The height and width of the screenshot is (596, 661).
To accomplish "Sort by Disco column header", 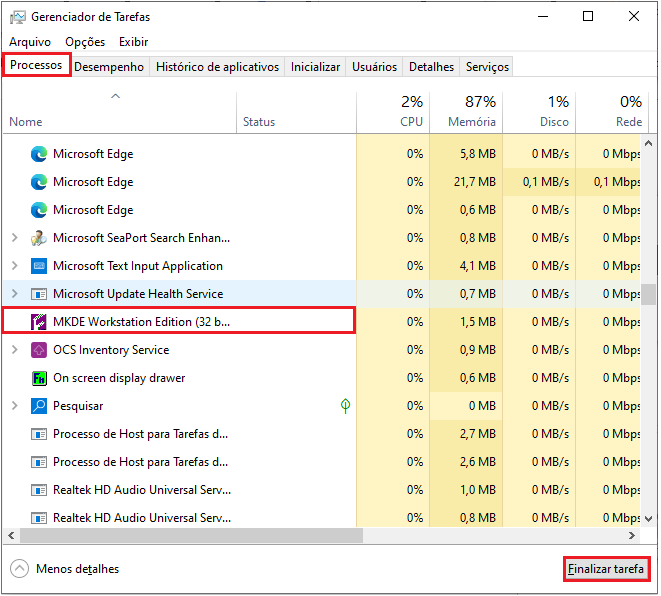I will click(x=539, y=113).
